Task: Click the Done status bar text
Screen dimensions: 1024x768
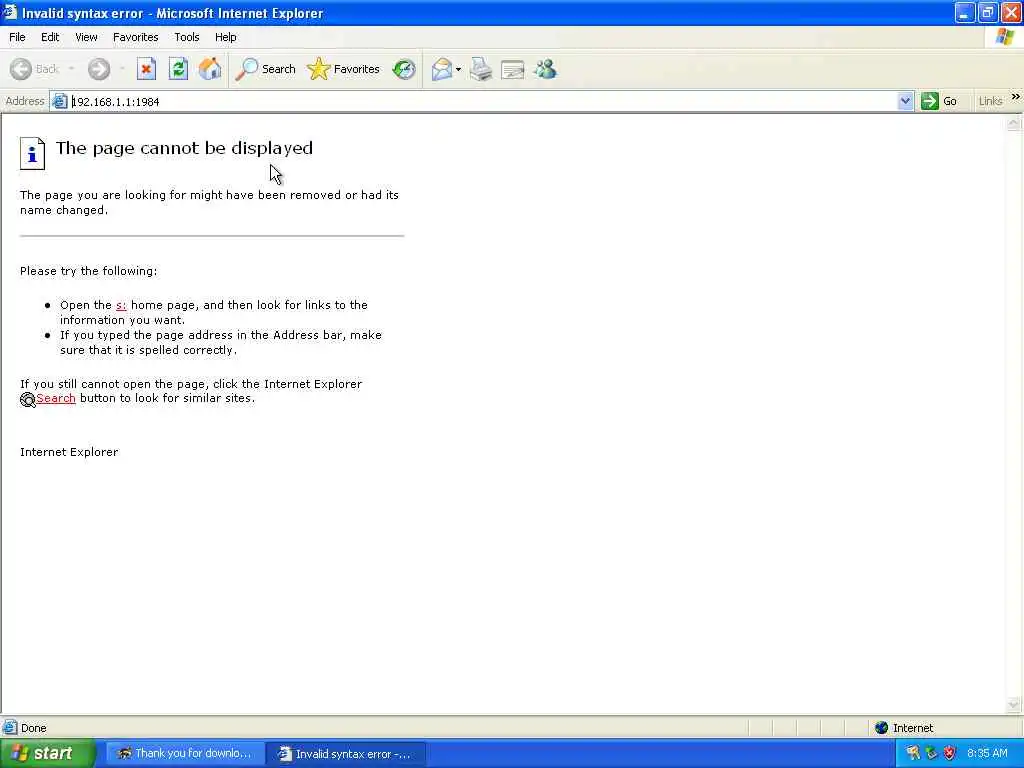Action: (x=33, y=728)
